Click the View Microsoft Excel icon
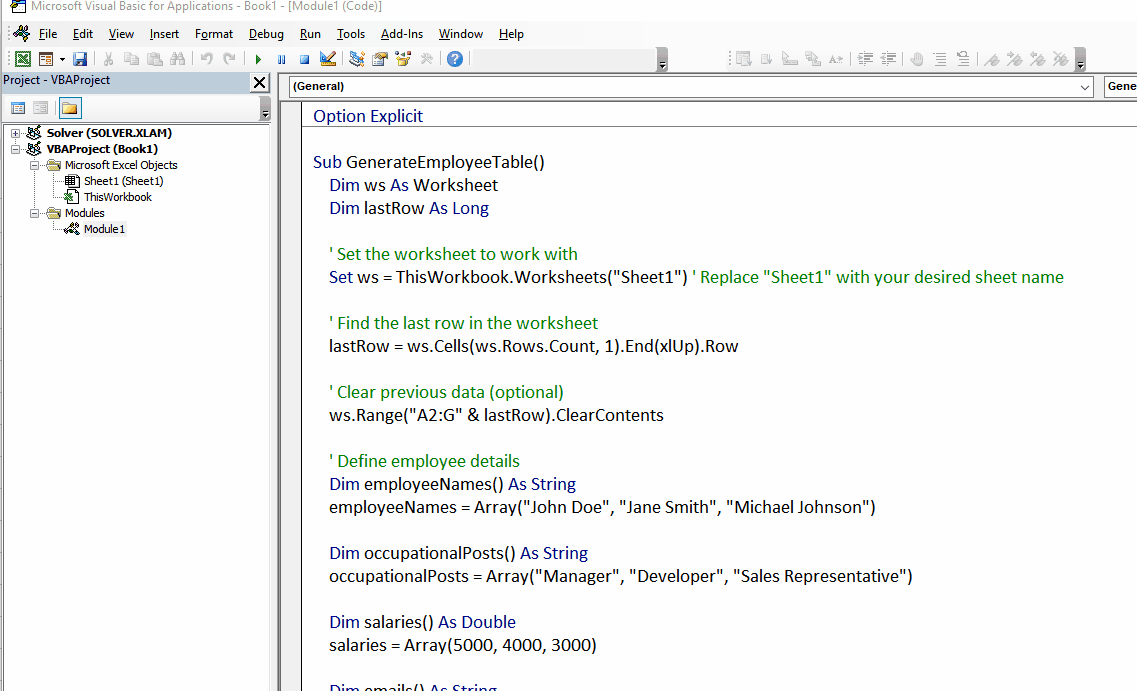Screen dimensions: 1137x691 click(x=22, y=59)
